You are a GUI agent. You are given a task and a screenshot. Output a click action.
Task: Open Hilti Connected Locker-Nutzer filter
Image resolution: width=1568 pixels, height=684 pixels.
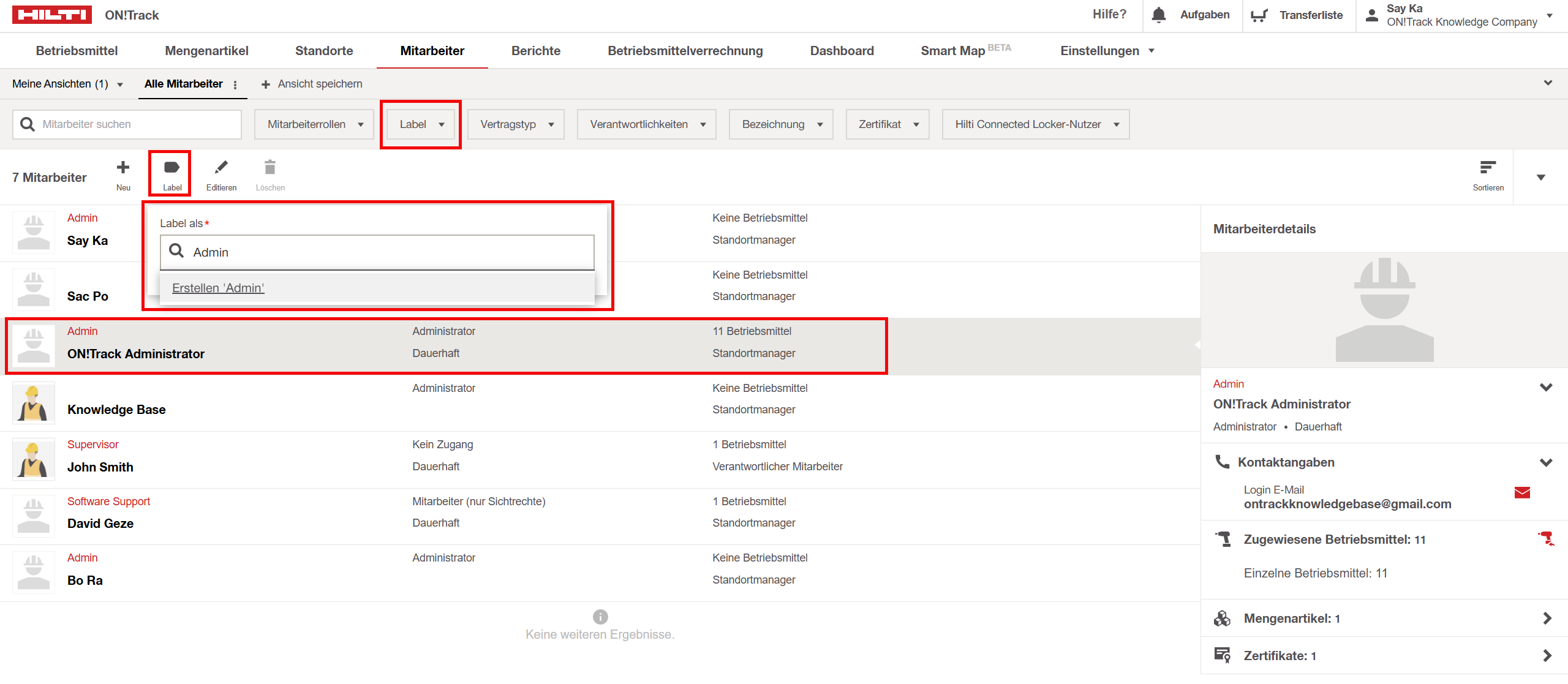click(1036, 124)
